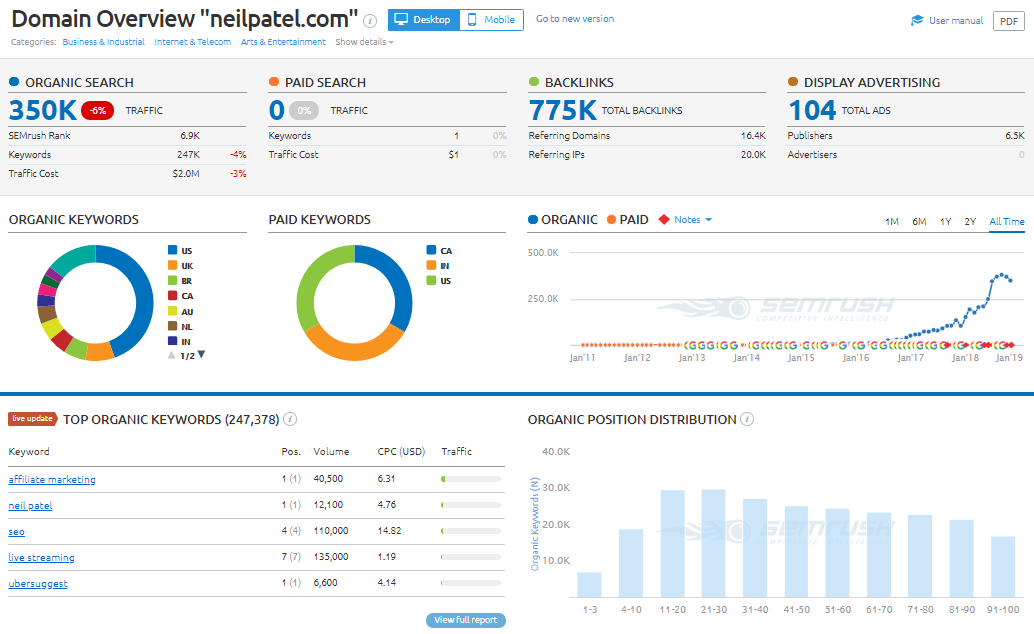Select the All Time range tab
This screenshot has width=1034, height=634.
coord(1006,222)
